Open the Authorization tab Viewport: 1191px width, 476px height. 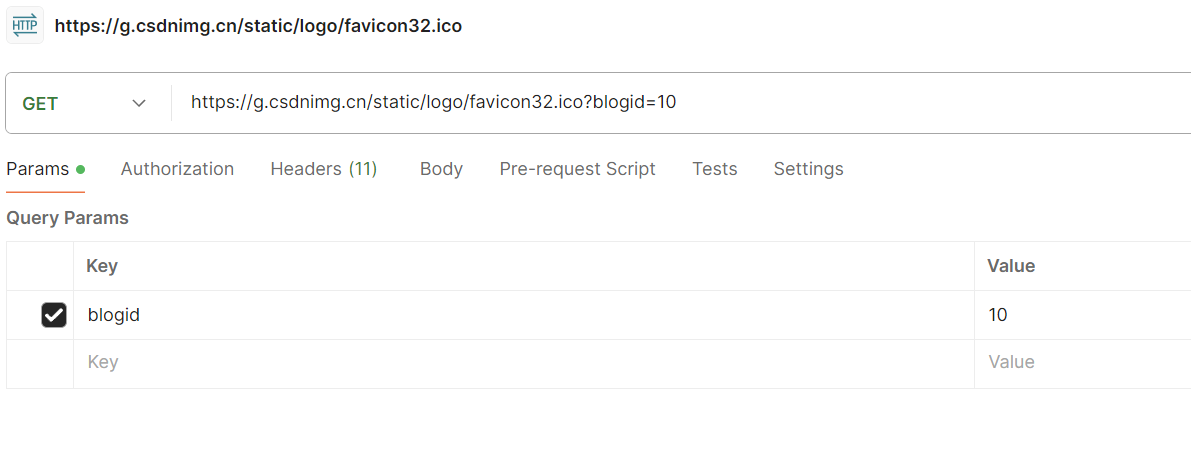[177, 169]
